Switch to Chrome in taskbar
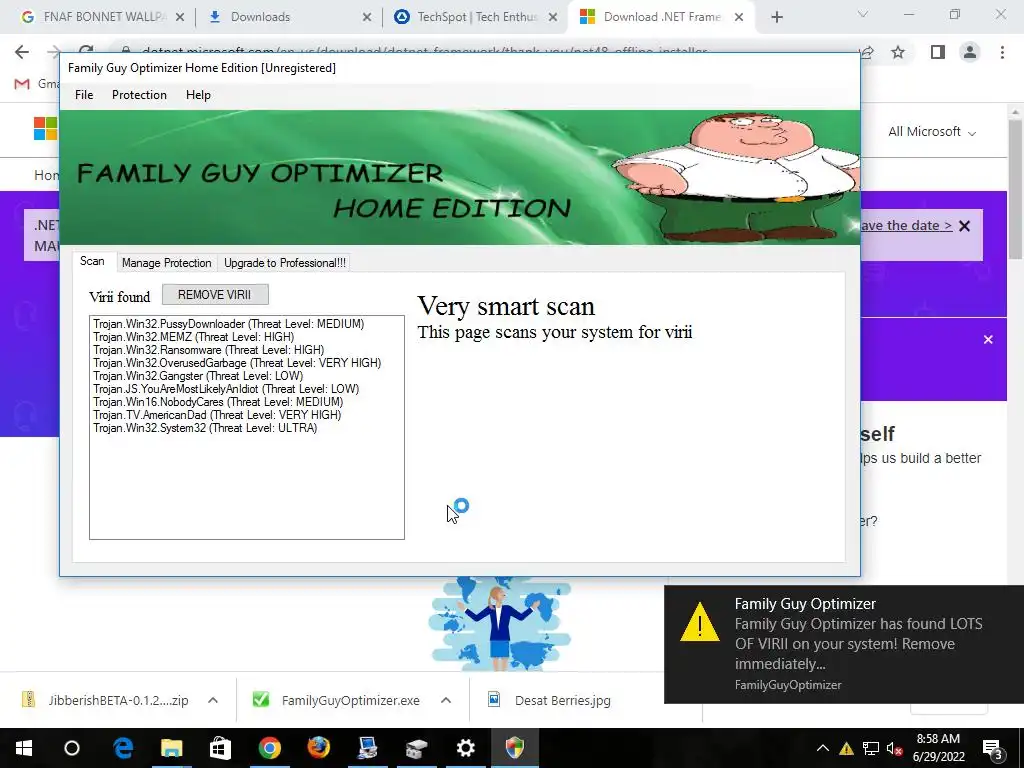This screenshot has width=1024, height=768. (x=270, y=748)
